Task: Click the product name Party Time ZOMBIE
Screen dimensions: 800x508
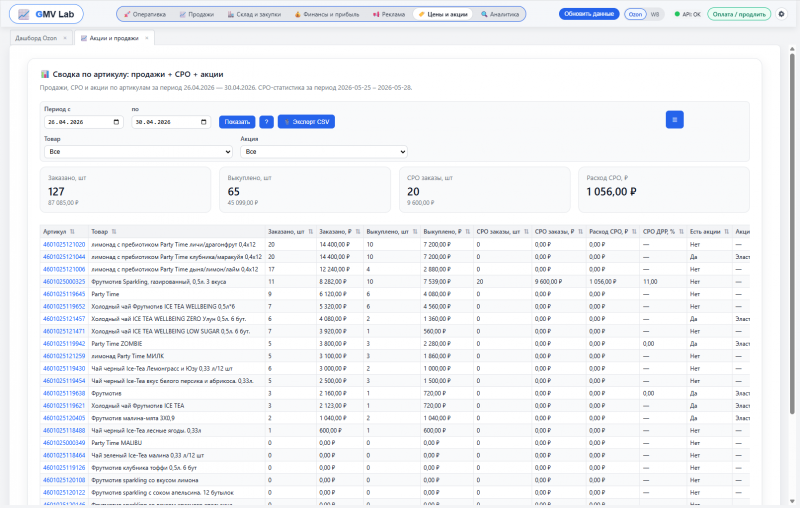Action: [x=116, y=344]
